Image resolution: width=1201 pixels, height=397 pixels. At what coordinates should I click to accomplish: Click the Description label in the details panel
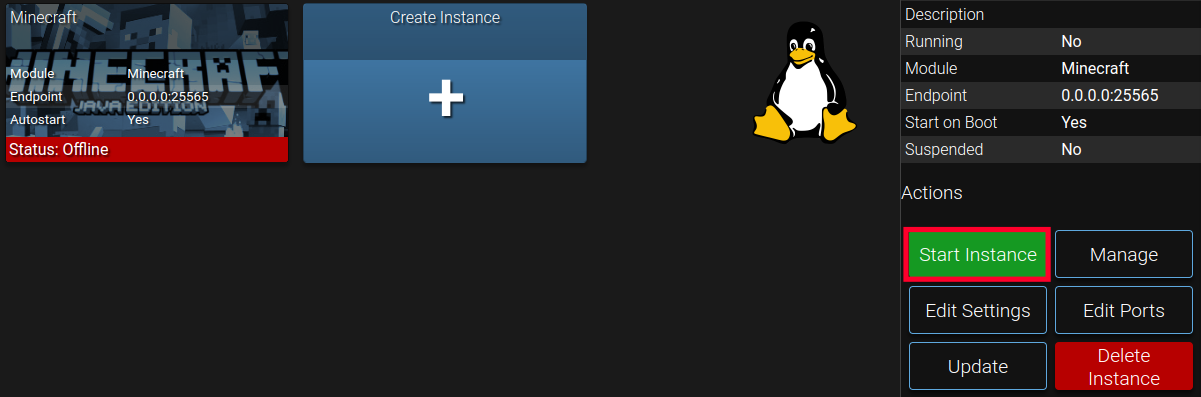[x=945, y=15]
